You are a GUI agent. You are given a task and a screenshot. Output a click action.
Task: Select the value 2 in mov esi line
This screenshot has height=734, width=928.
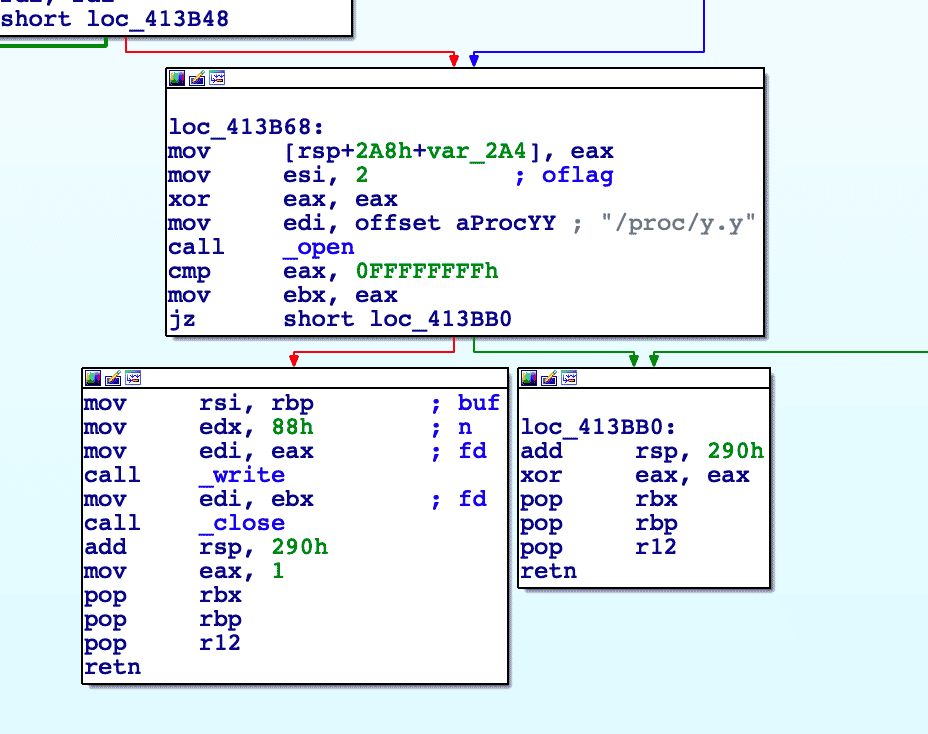(x=362, y=175)
